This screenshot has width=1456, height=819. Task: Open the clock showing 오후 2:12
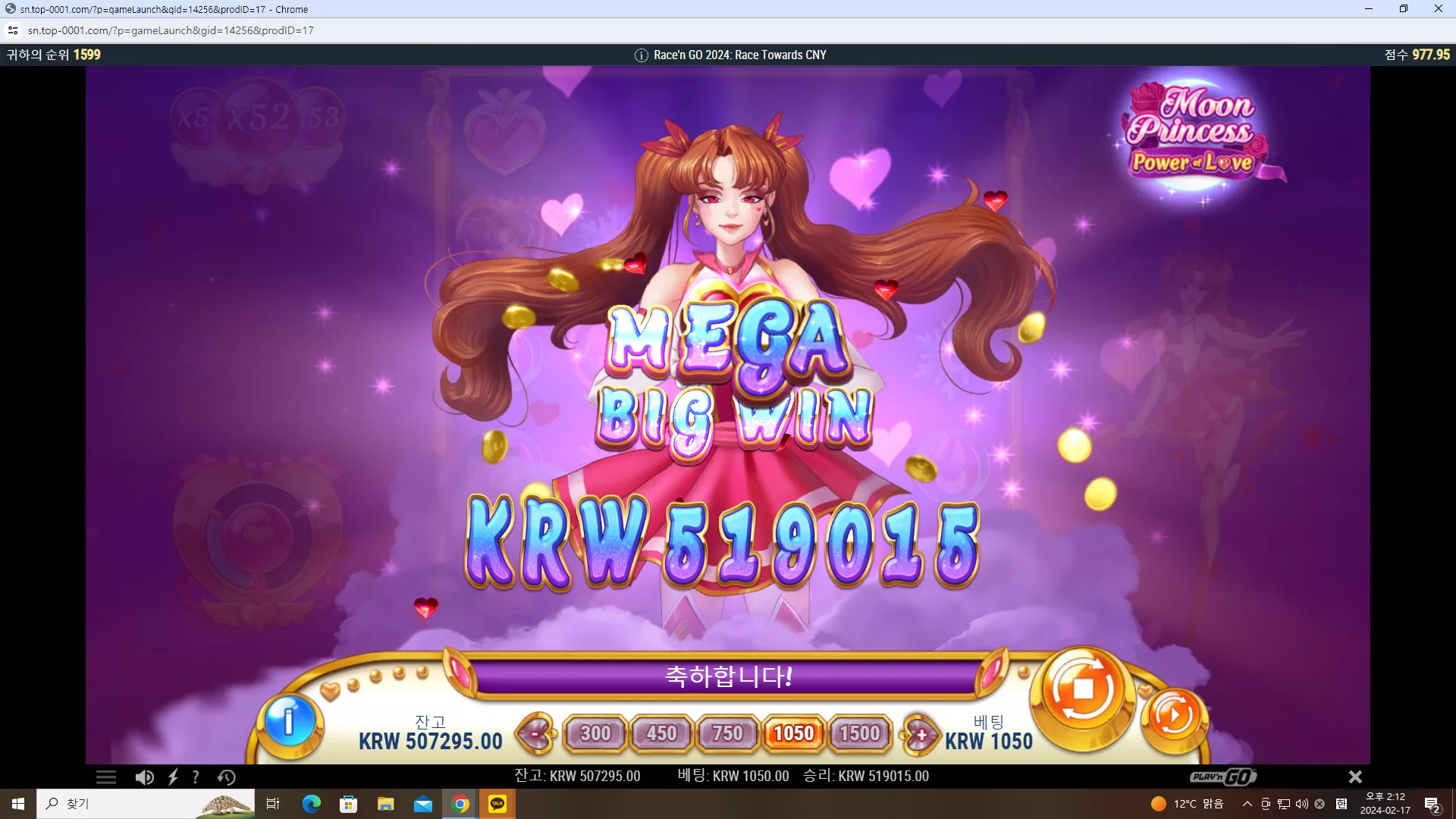1385,804
